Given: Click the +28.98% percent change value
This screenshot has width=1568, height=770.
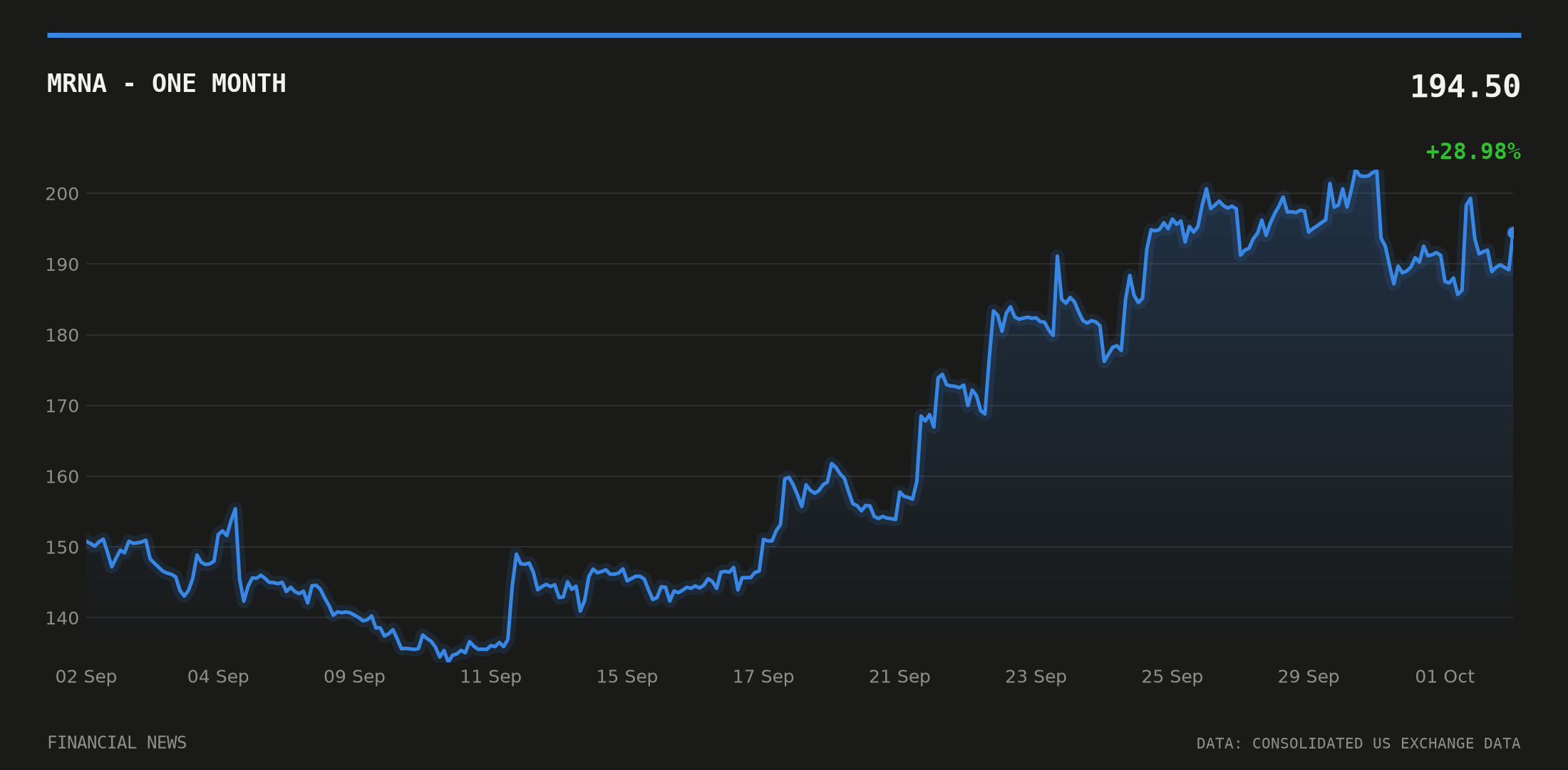Looking at the screenshot, I should 1473,152.
